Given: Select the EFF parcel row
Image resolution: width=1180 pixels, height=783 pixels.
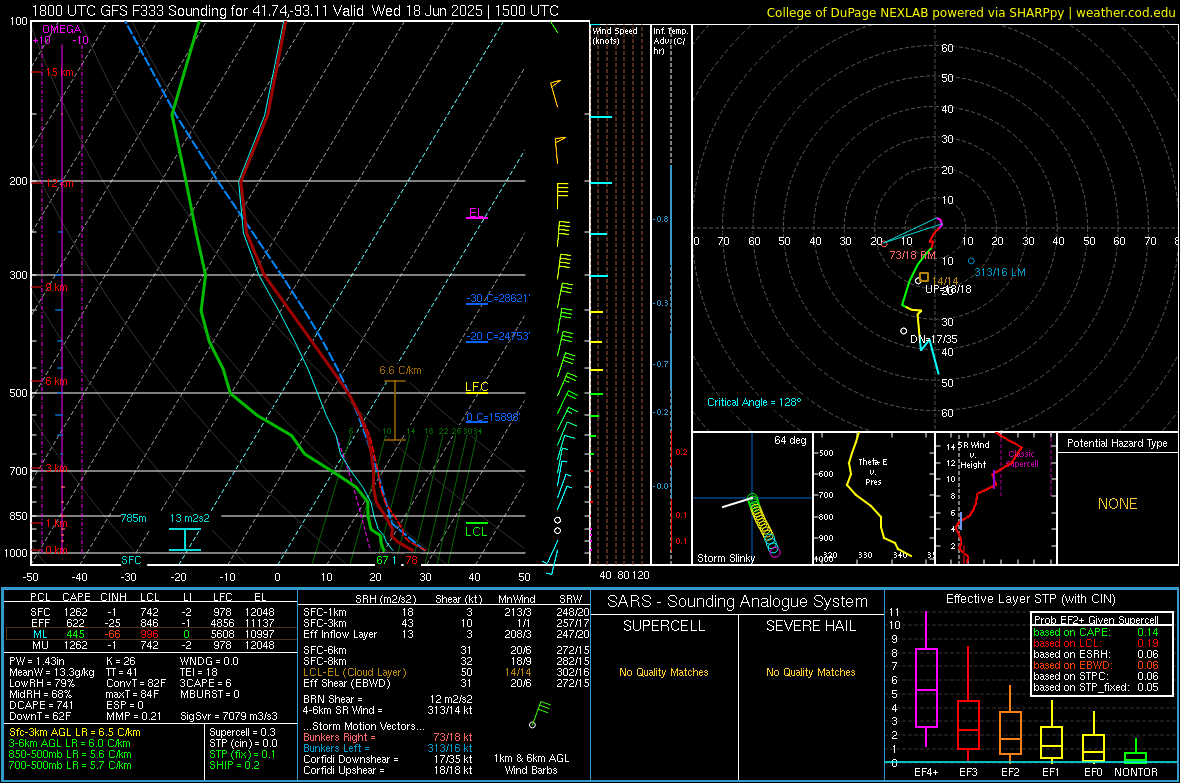Looking at the screenshot, I should [151, 623].
